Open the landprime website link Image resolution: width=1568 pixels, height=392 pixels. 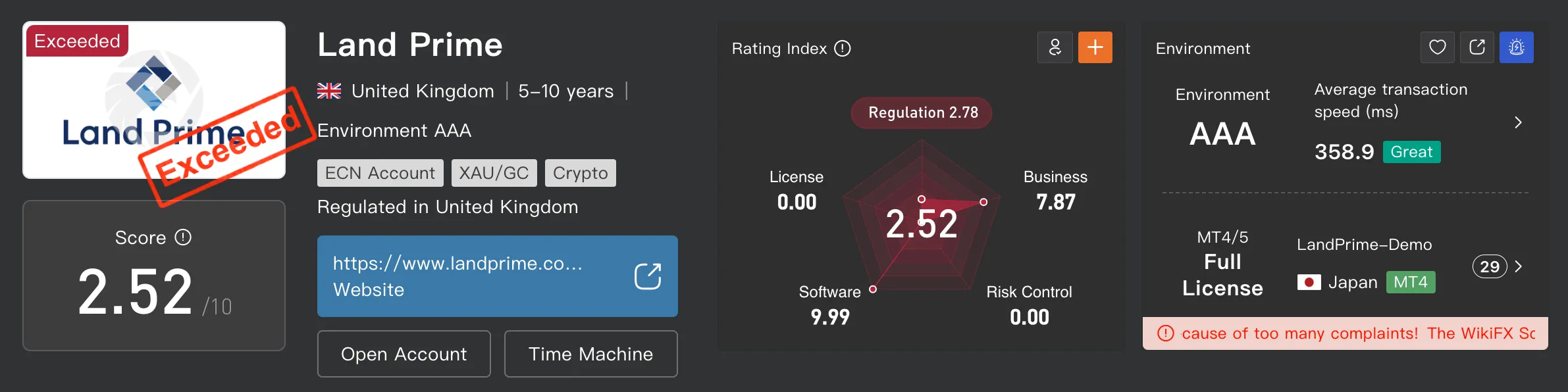[498, 276]
